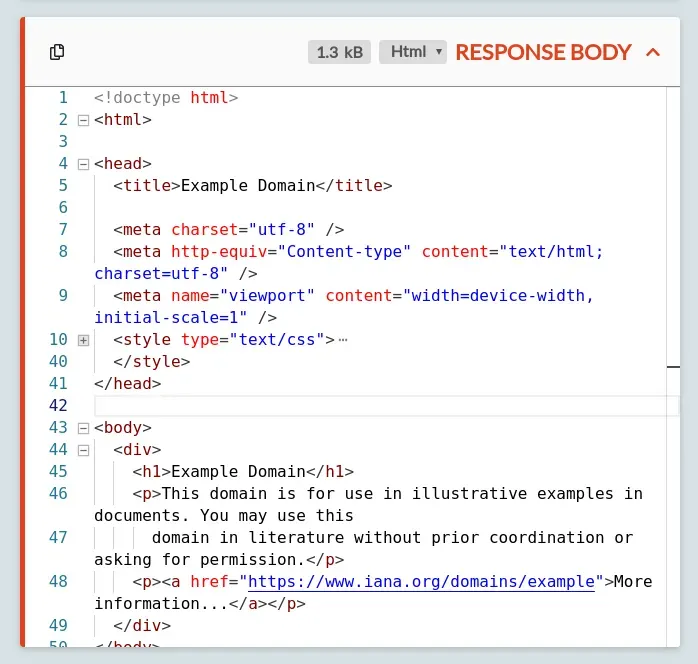Click the h1 Example Domain line
Screen dimensions: 698x664
243,472
